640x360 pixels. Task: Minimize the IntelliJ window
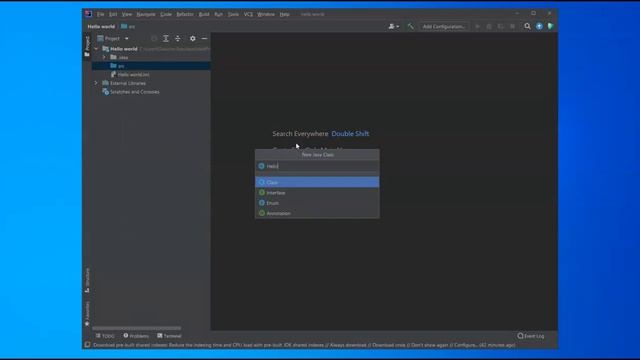point(517,13)
